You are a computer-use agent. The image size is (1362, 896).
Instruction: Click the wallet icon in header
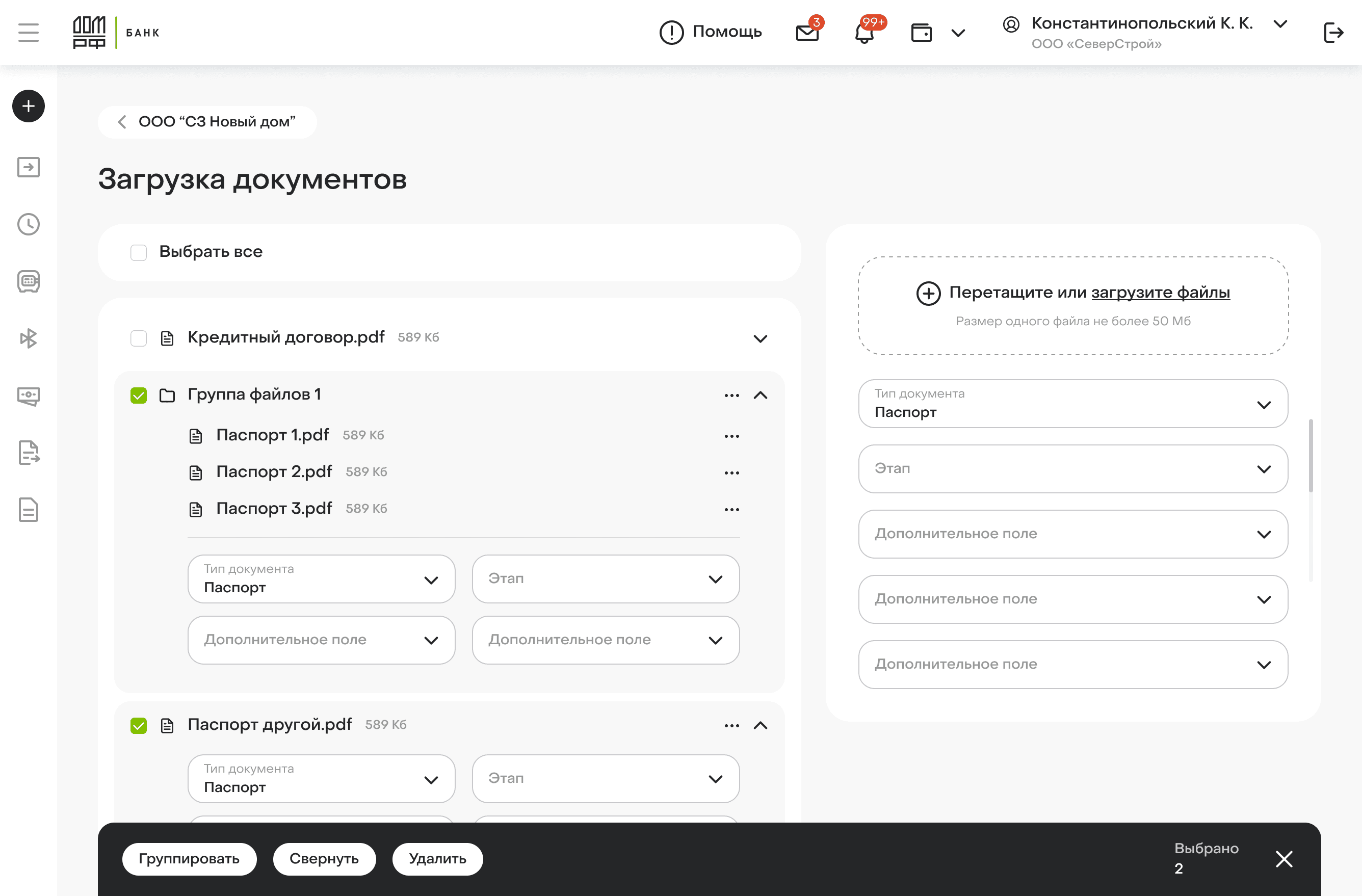coord(922,33)
